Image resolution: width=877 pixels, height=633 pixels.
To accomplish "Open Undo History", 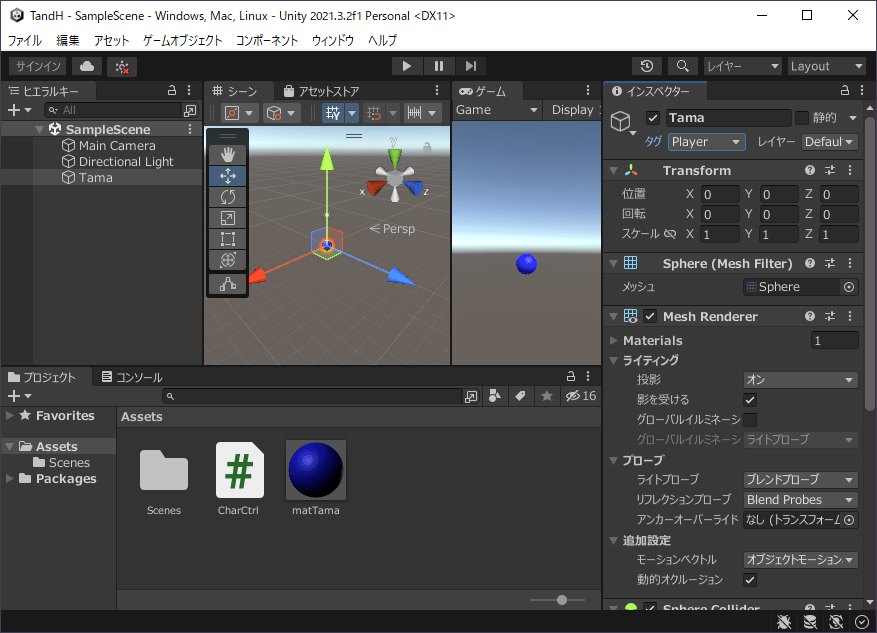I will 647,67.
